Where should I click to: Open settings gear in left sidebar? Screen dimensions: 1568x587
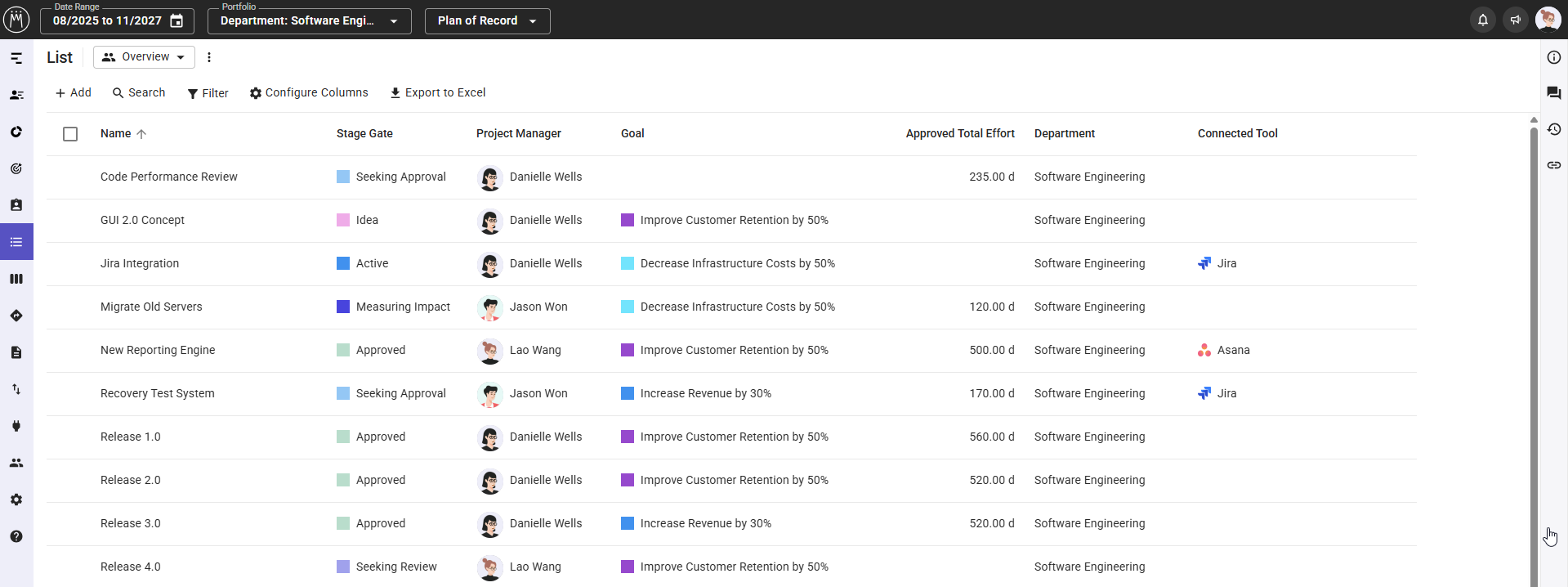point(16,500)
